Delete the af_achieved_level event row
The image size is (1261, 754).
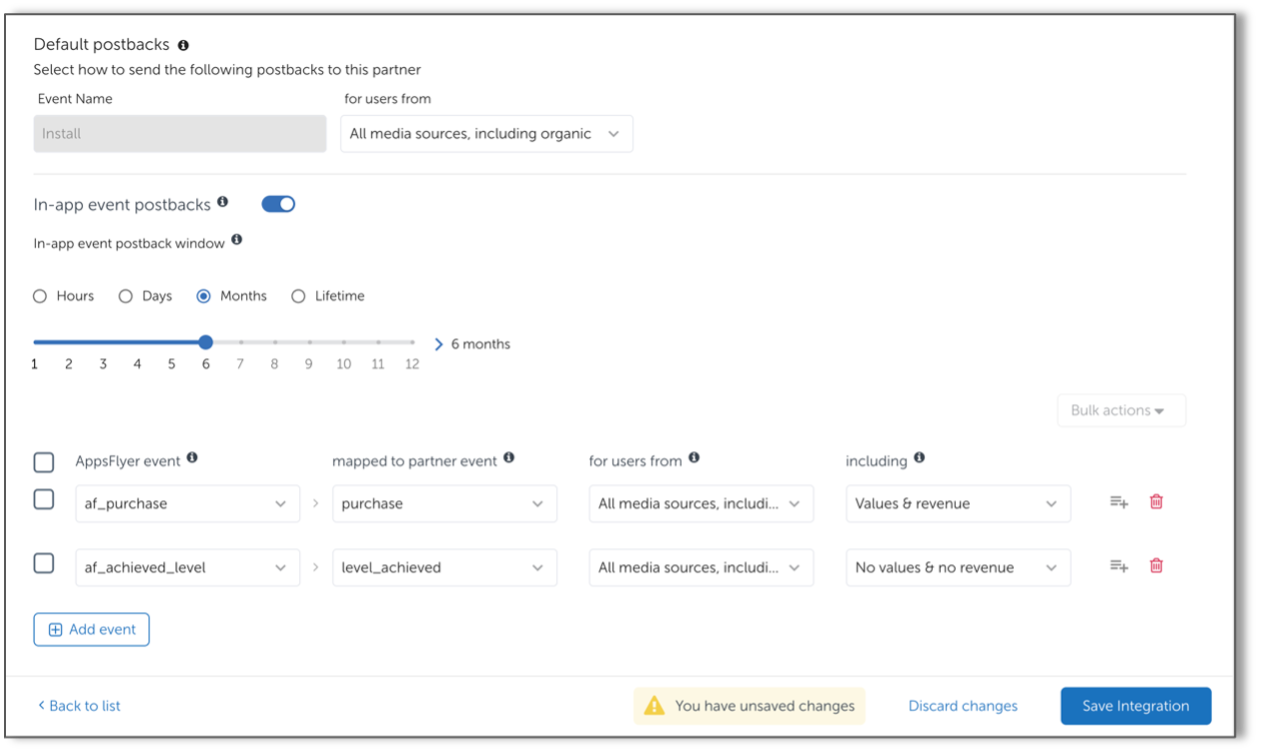[1156, 566]
